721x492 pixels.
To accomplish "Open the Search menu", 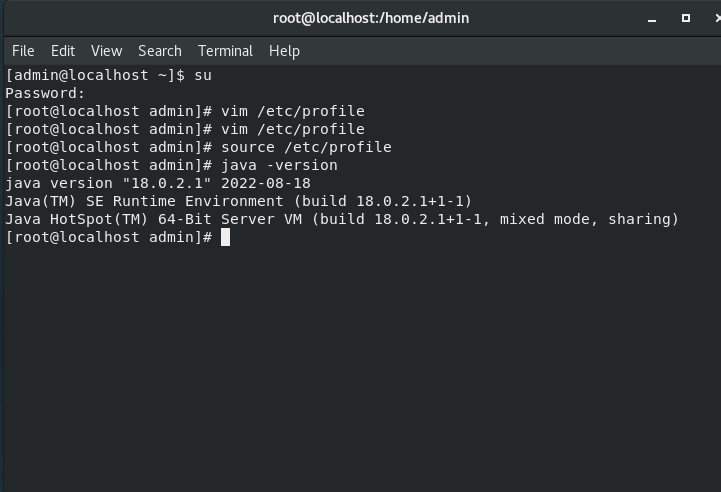I will click(160, 51).
